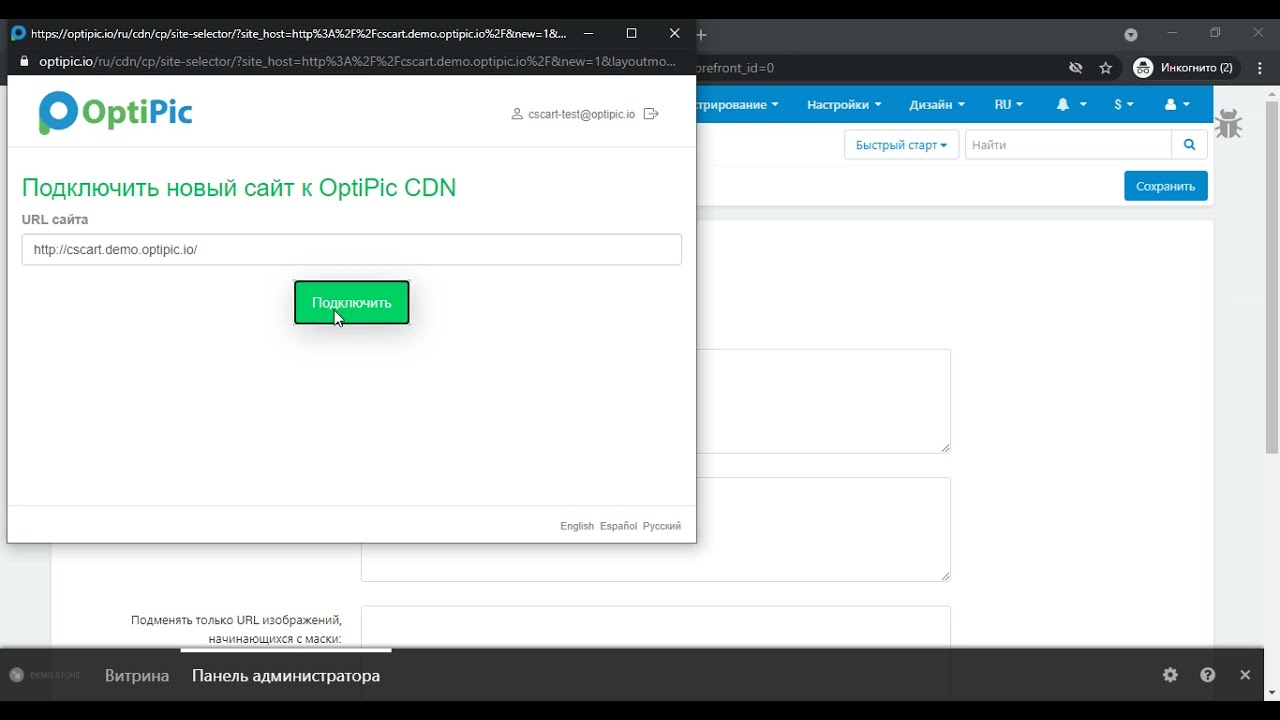Screen dimensions: 1280x720
Task: Click the lock icon in popup address bar
Action: [x=25, y=61]
